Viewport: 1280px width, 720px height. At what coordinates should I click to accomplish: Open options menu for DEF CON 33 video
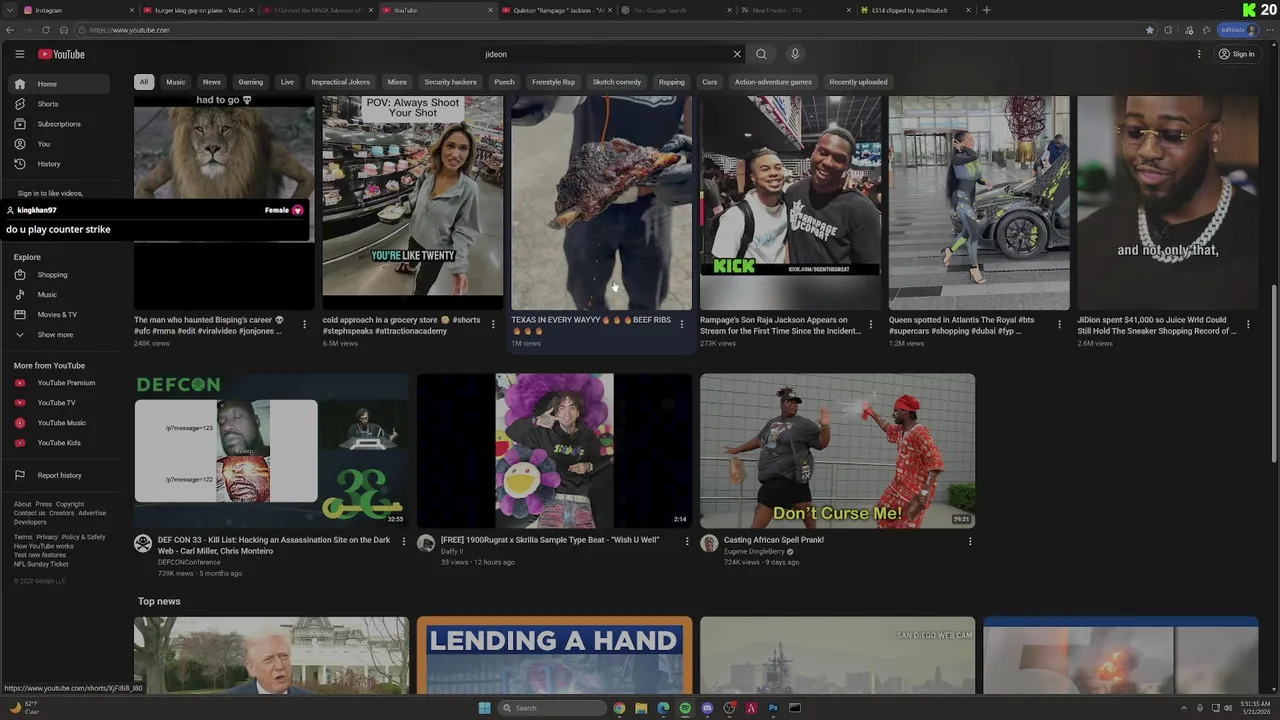404,541
